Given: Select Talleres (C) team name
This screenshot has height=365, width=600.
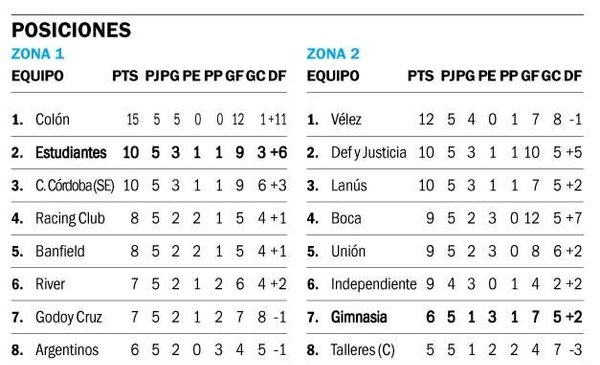Looking at the screenshot, I should (362, 350).
